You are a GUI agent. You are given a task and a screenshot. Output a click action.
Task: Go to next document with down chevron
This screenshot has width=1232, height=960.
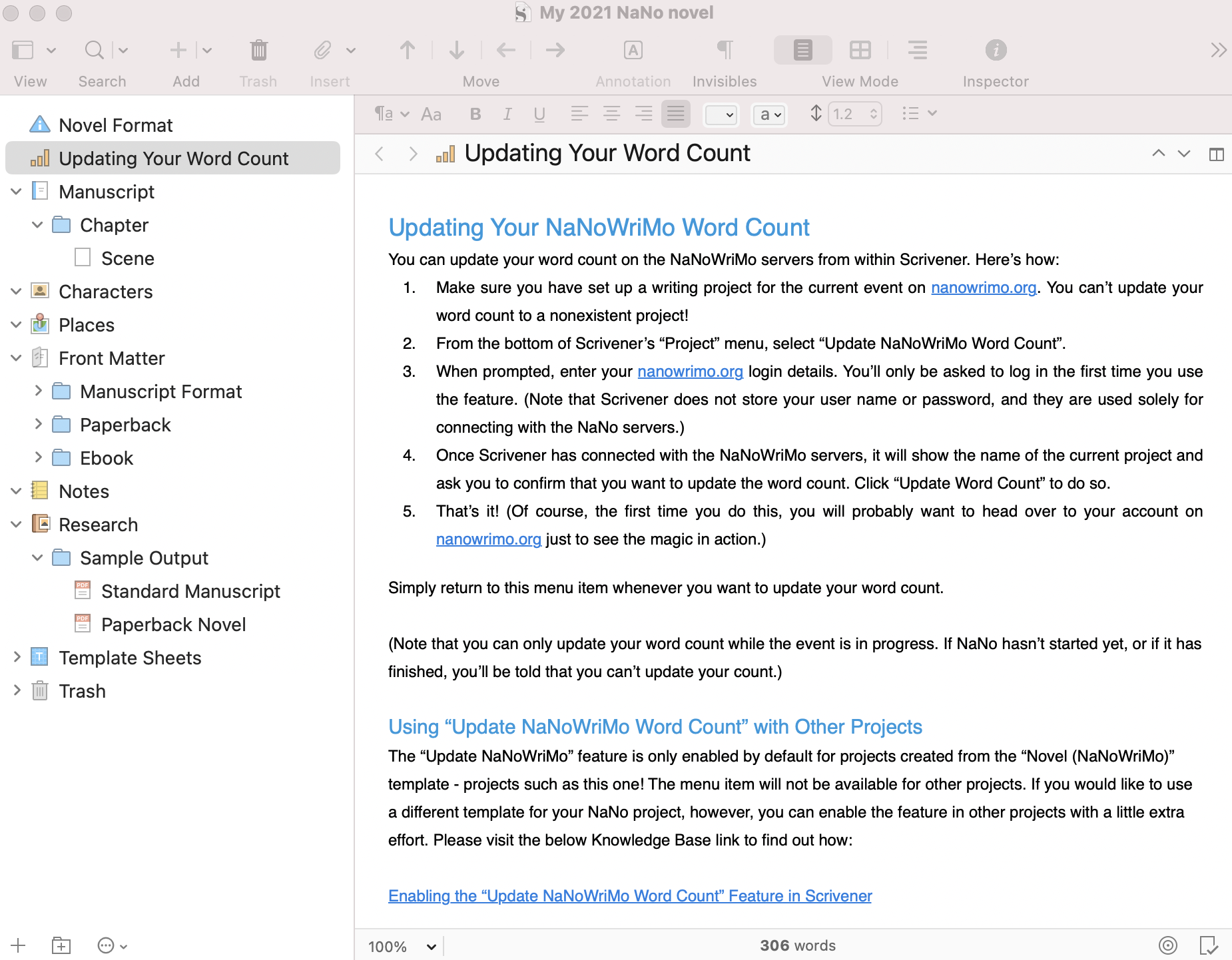click(1184, 154)
